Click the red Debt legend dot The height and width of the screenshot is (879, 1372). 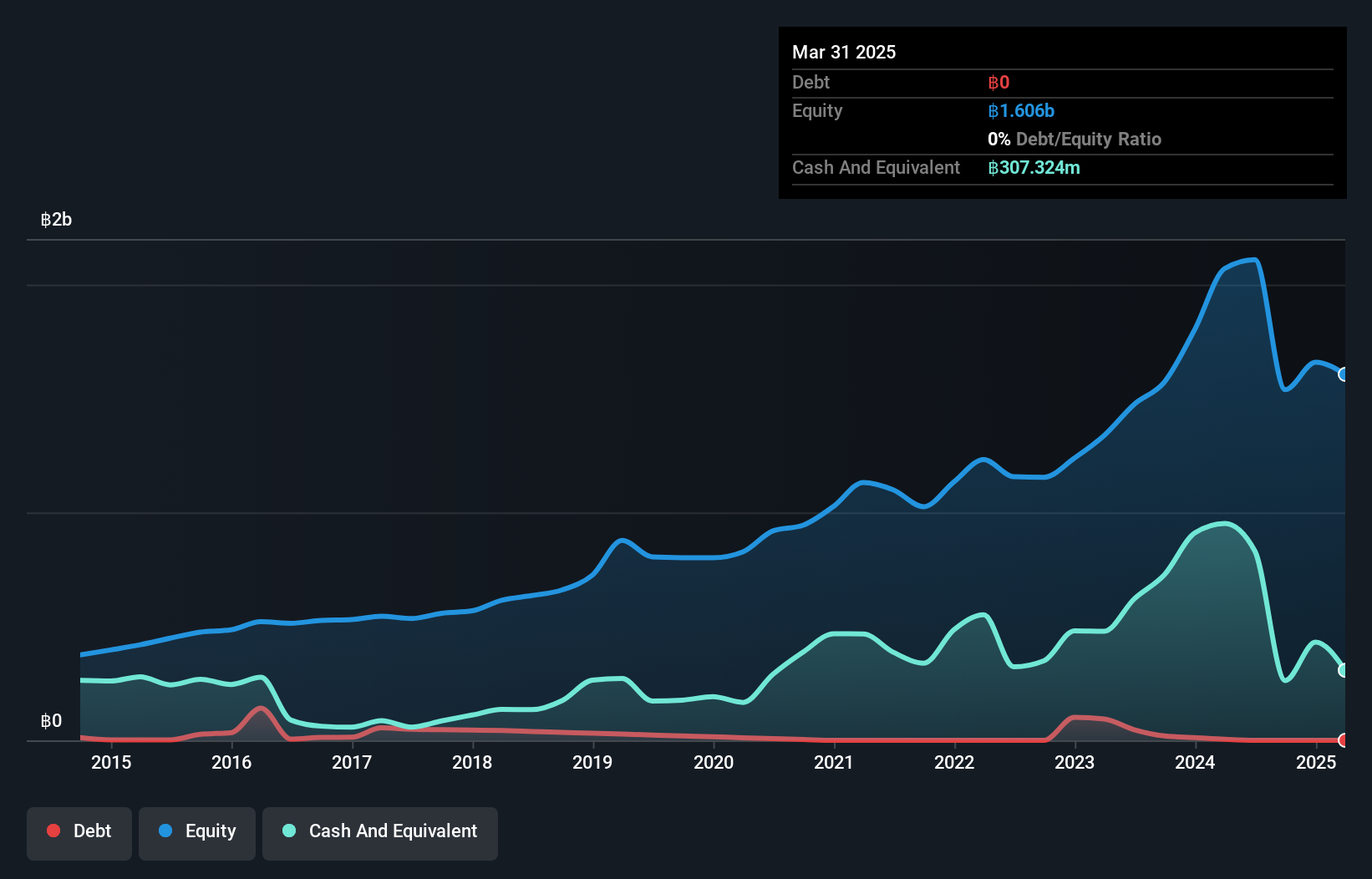pyautogui.click(x=53, y=831)
